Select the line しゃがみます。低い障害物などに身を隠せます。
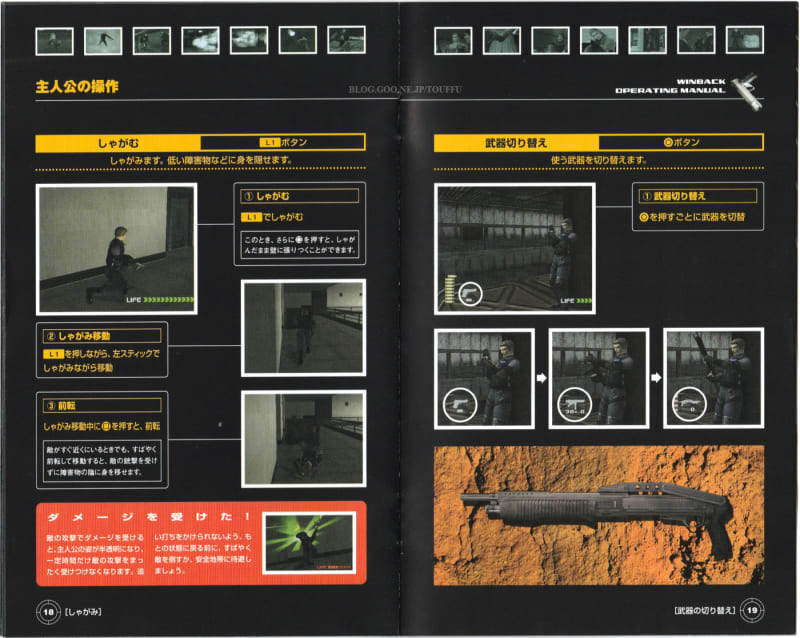 (x=201, y=160)
